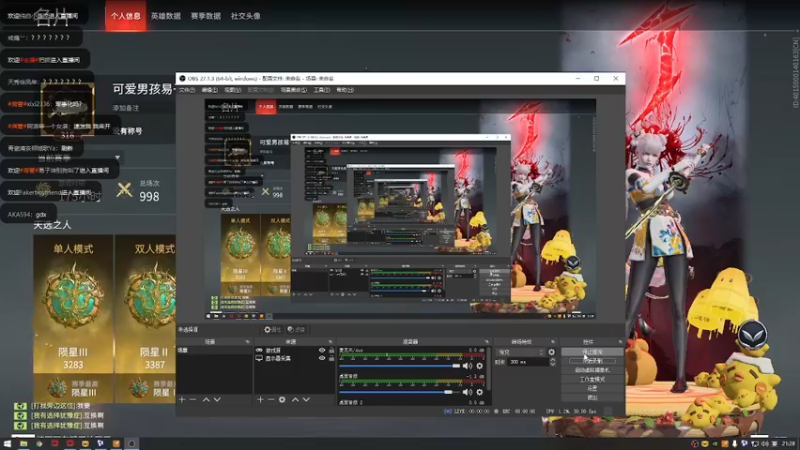Toggle lock of 显示器采集 source
Image resolution: width=800 pixels, height=450 pixels.
[x=331, y=358]
